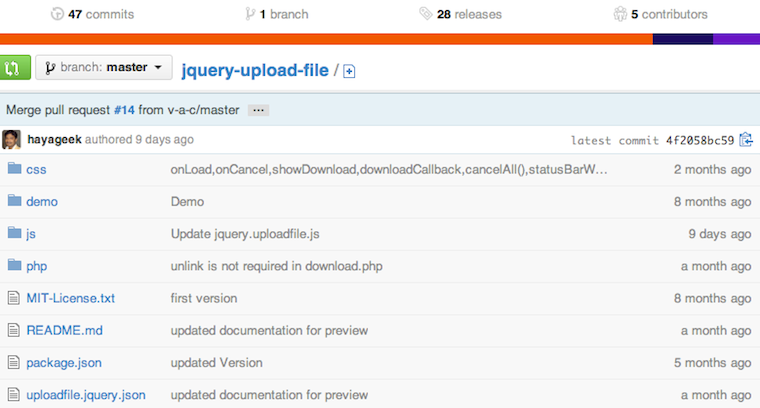Click the create new file icon
This screenshot has height=408, width=760.
click(x=349, y=72)
